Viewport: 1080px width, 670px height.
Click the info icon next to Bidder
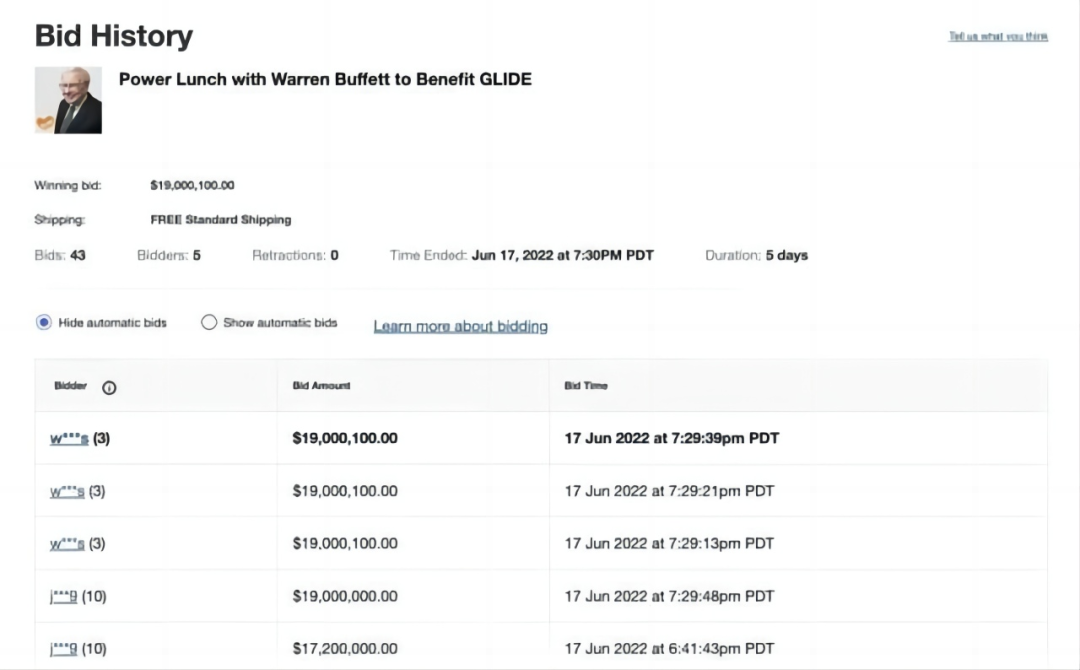tap(109, 387)
